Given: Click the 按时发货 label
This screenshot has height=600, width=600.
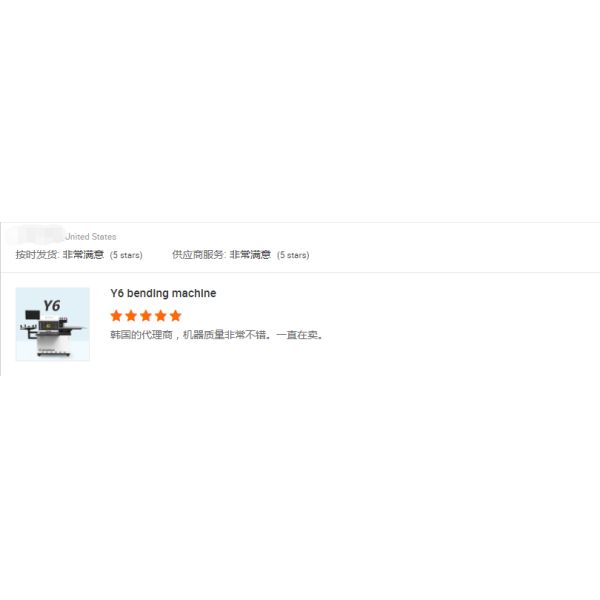Looking at the screenshot, I should (x=37, y=255).
